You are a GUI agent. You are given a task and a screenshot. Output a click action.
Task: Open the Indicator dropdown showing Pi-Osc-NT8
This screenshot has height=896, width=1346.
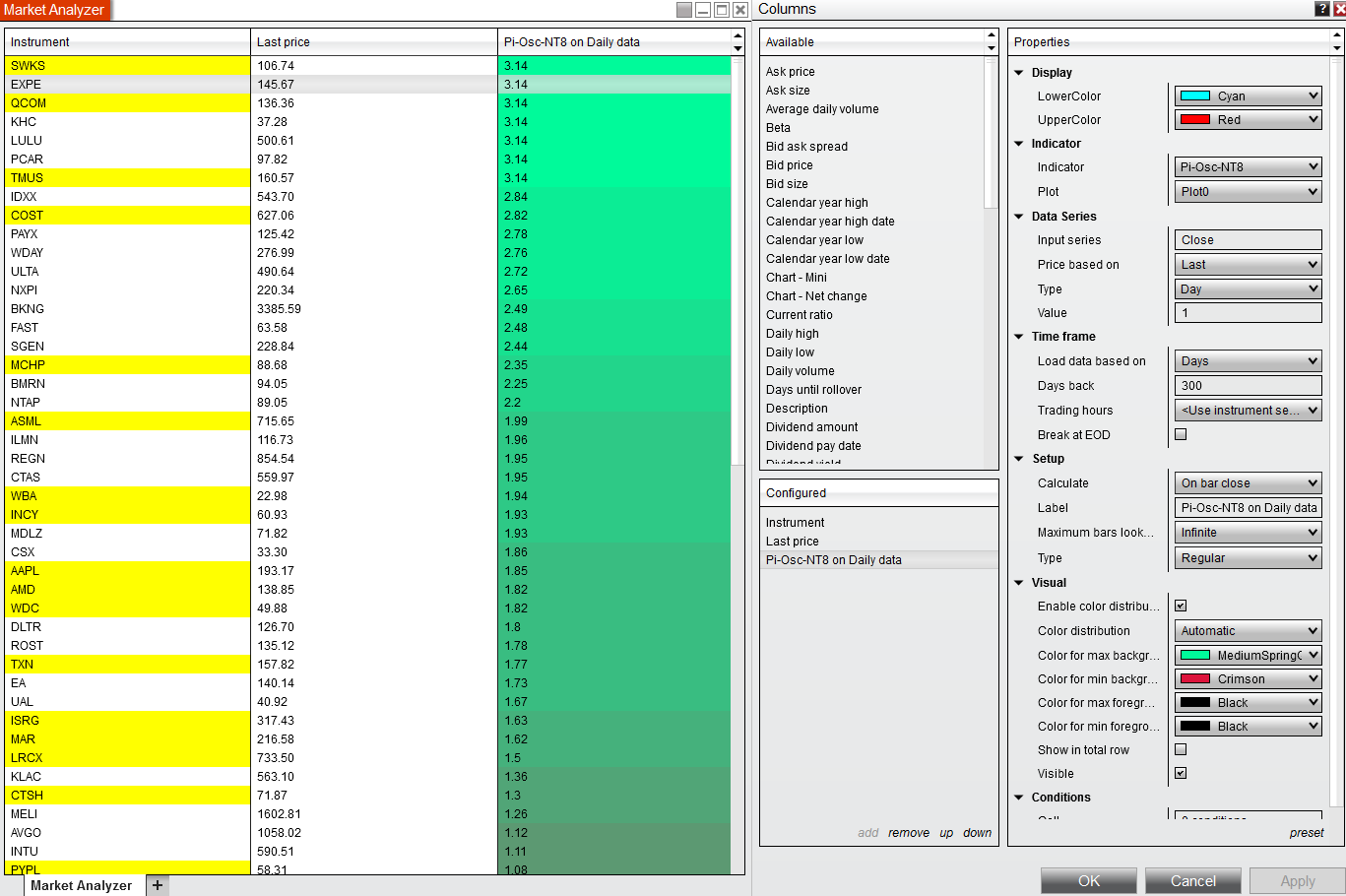click(1248, 167)
